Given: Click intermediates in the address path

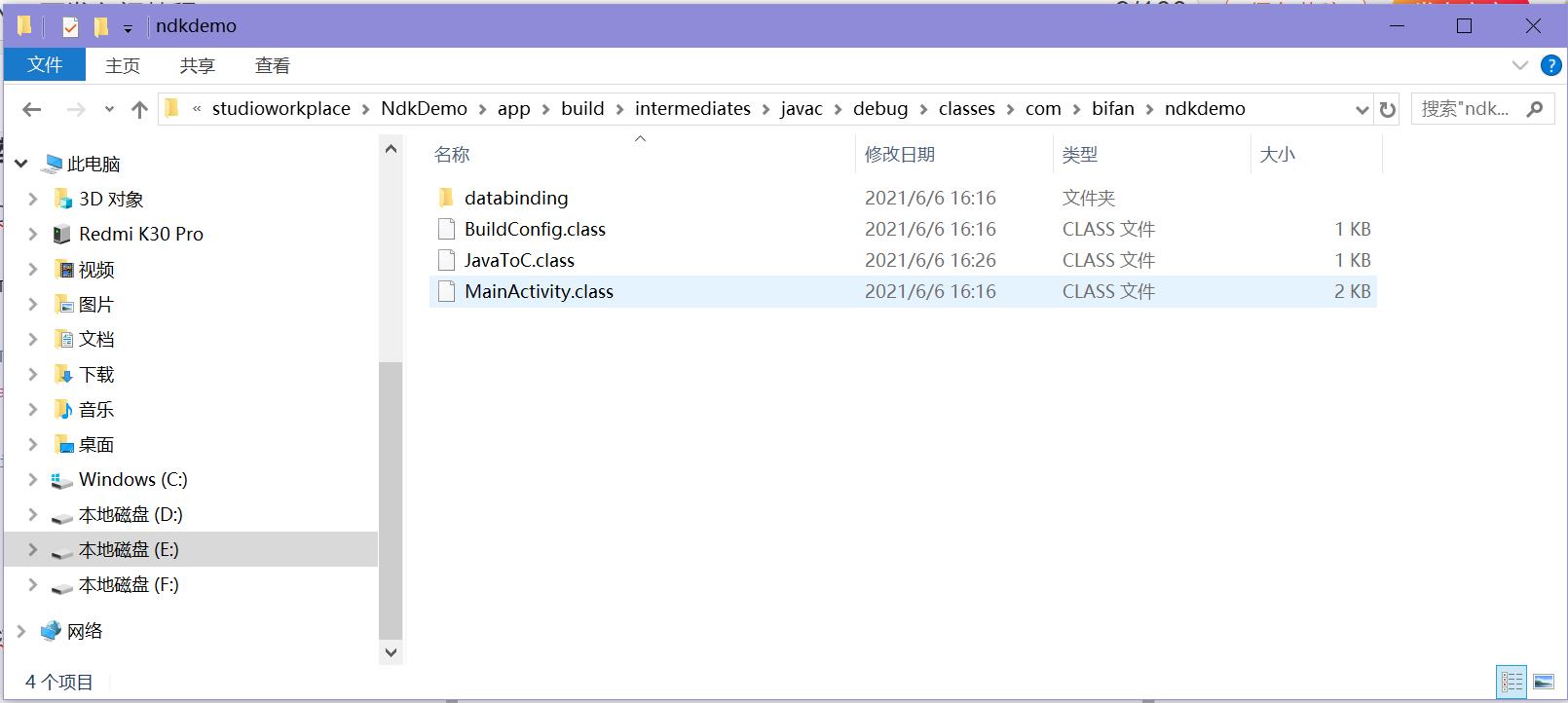Looking at the screenshot, I should (692, 109).
